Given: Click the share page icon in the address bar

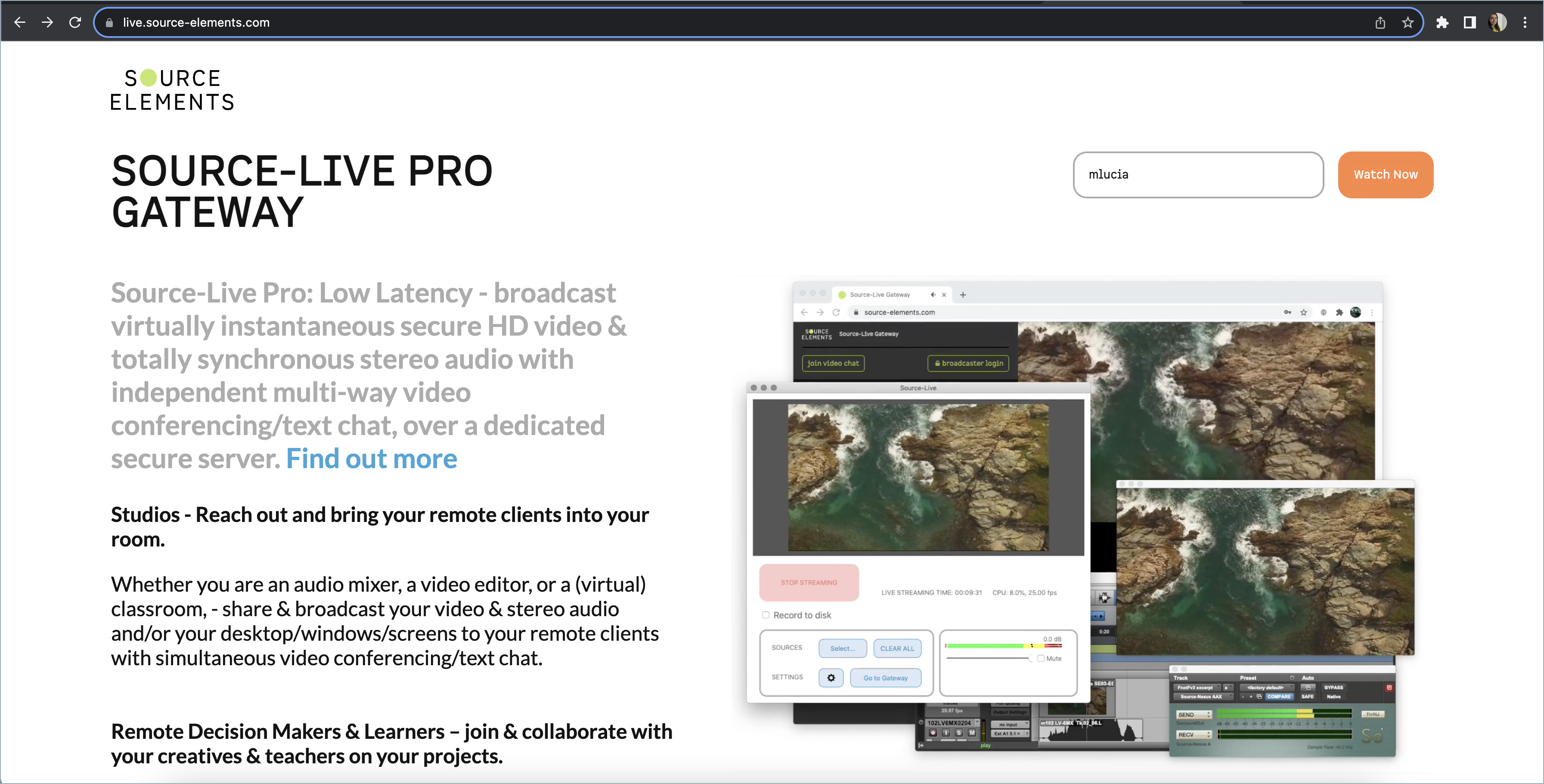Looking at the screenshot, I should pos(1380,23).
